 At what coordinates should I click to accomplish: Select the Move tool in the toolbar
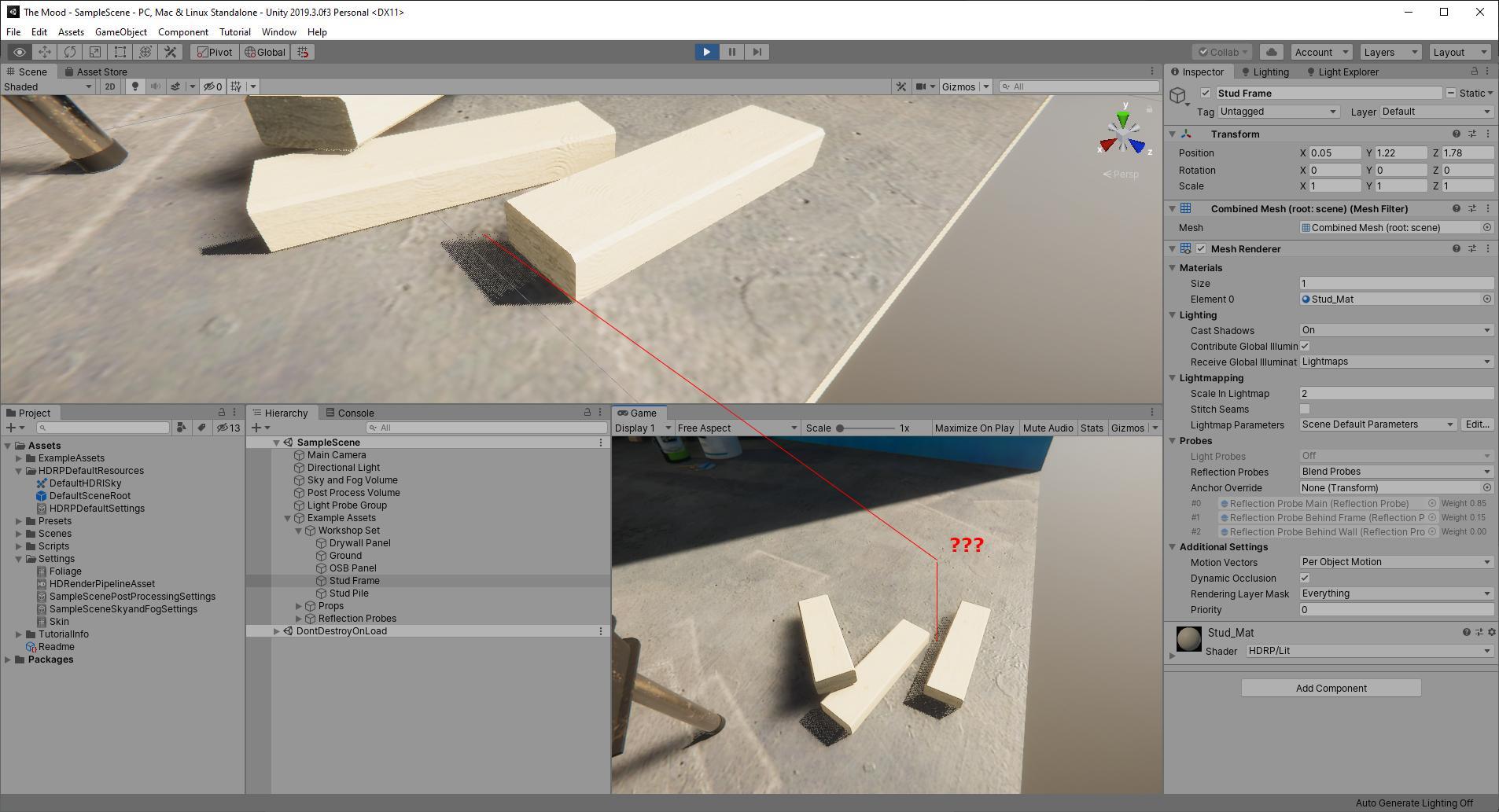click(x=45, y=52)
